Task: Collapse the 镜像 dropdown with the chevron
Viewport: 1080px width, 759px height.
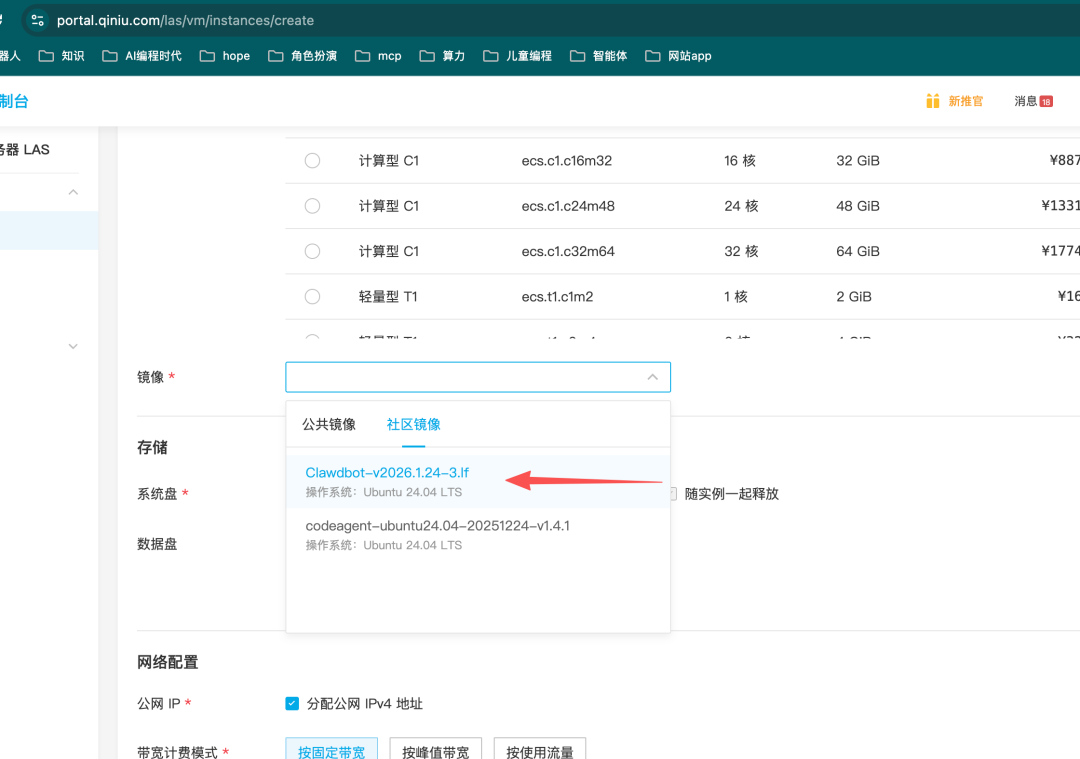Action: (x=652, y=377)
